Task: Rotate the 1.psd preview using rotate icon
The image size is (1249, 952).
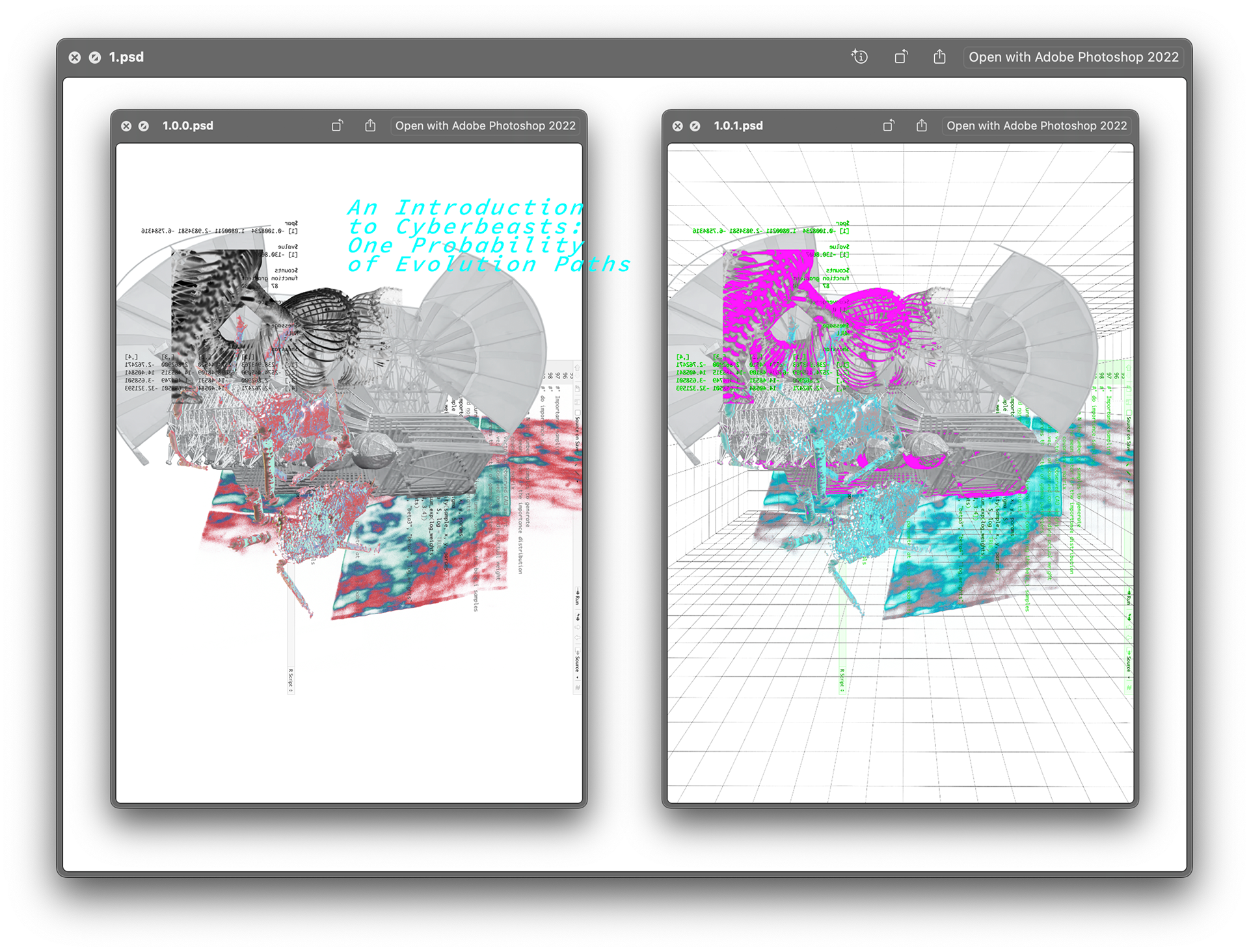Action: tap(901, 57)
